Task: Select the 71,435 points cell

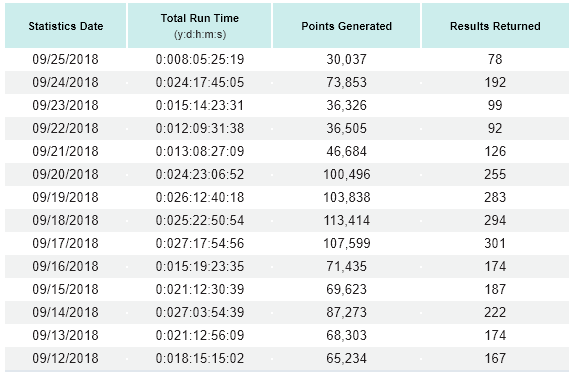Action: [x=347, y=266]
